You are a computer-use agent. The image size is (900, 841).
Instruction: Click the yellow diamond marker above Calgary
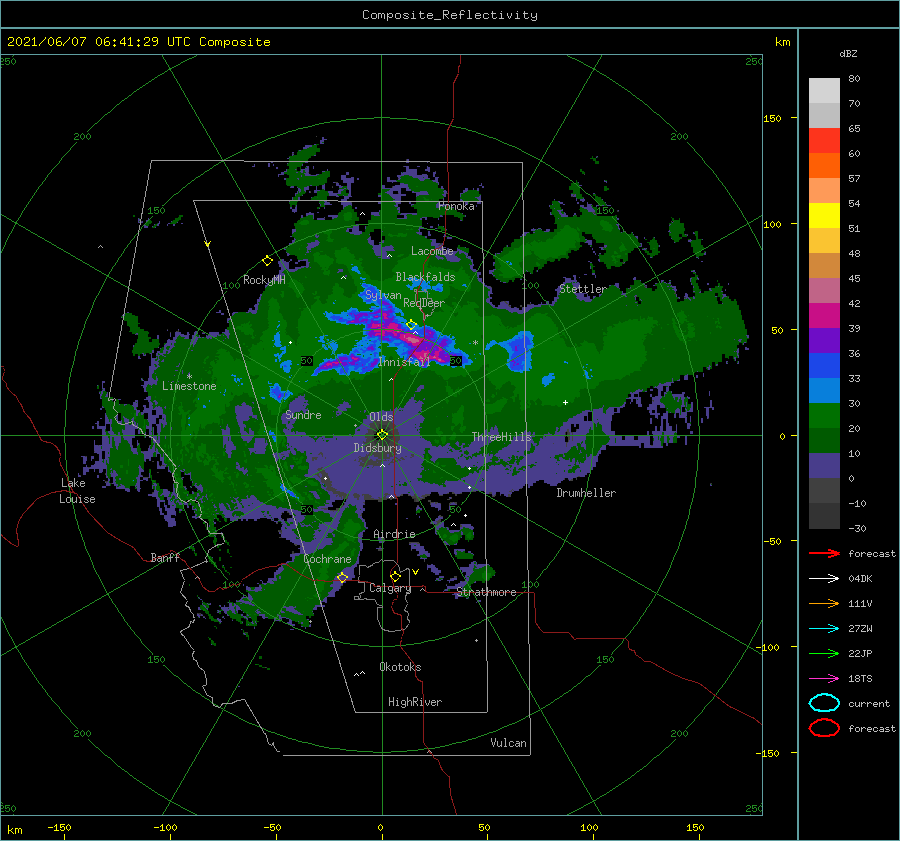point(395,576)
